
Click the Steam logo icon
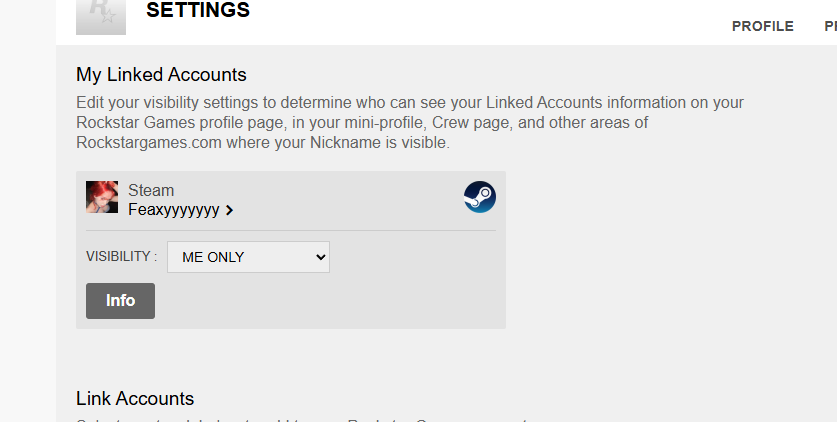point(479,197)
